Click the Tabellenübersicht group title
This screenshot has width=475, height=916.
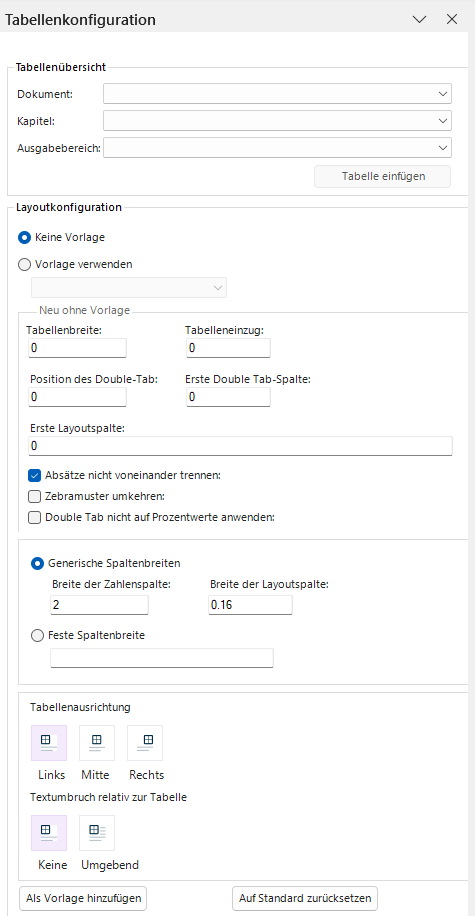61,67
